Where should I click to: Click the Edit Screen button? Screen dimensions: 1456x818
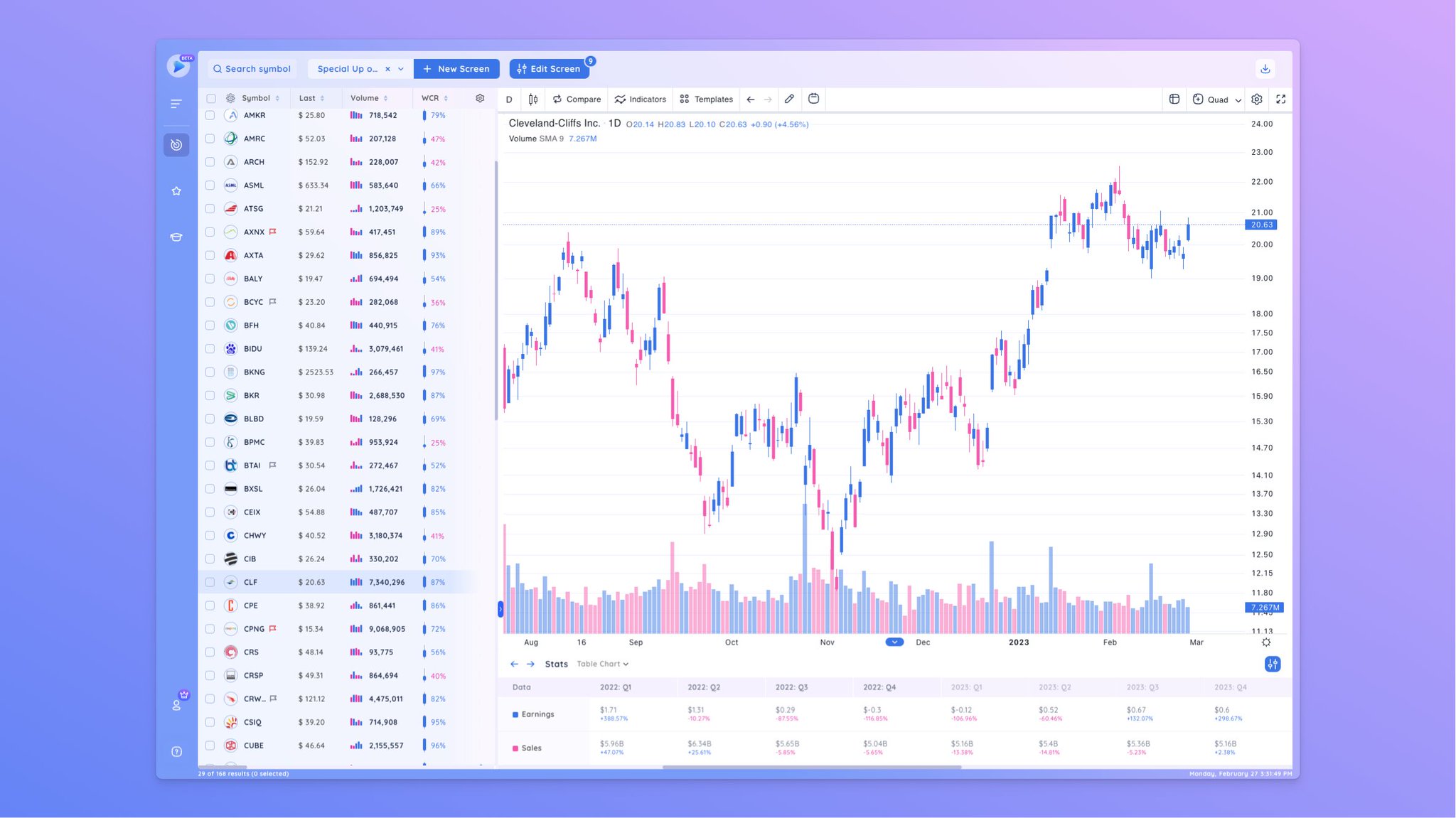tap(548, 69)
